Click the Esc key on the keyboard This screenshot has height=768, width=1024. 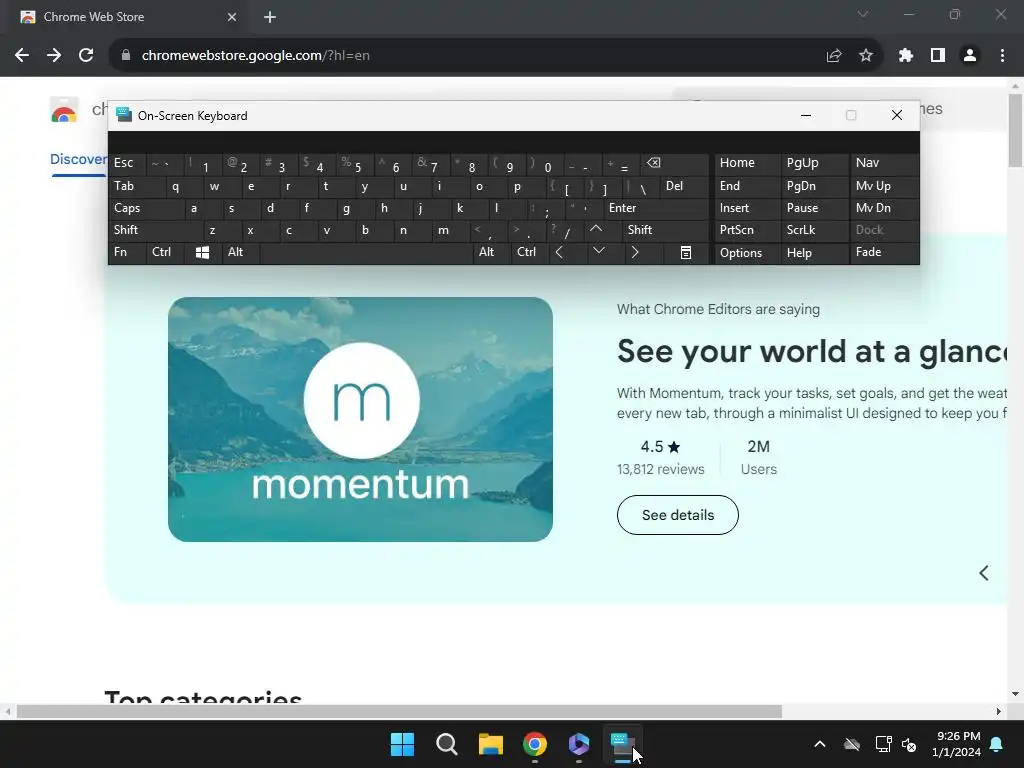coord(127,163)
